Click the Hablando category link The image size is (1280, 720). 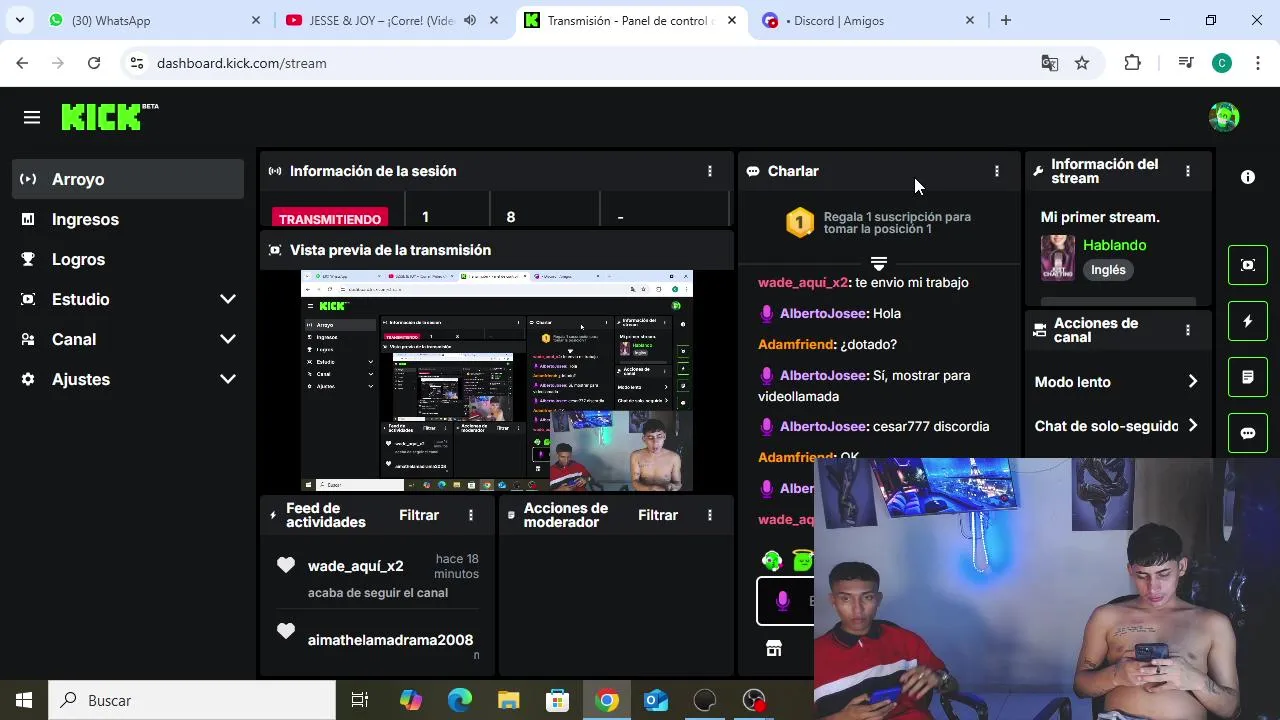pyautogui.click(x=1115, y=245)
